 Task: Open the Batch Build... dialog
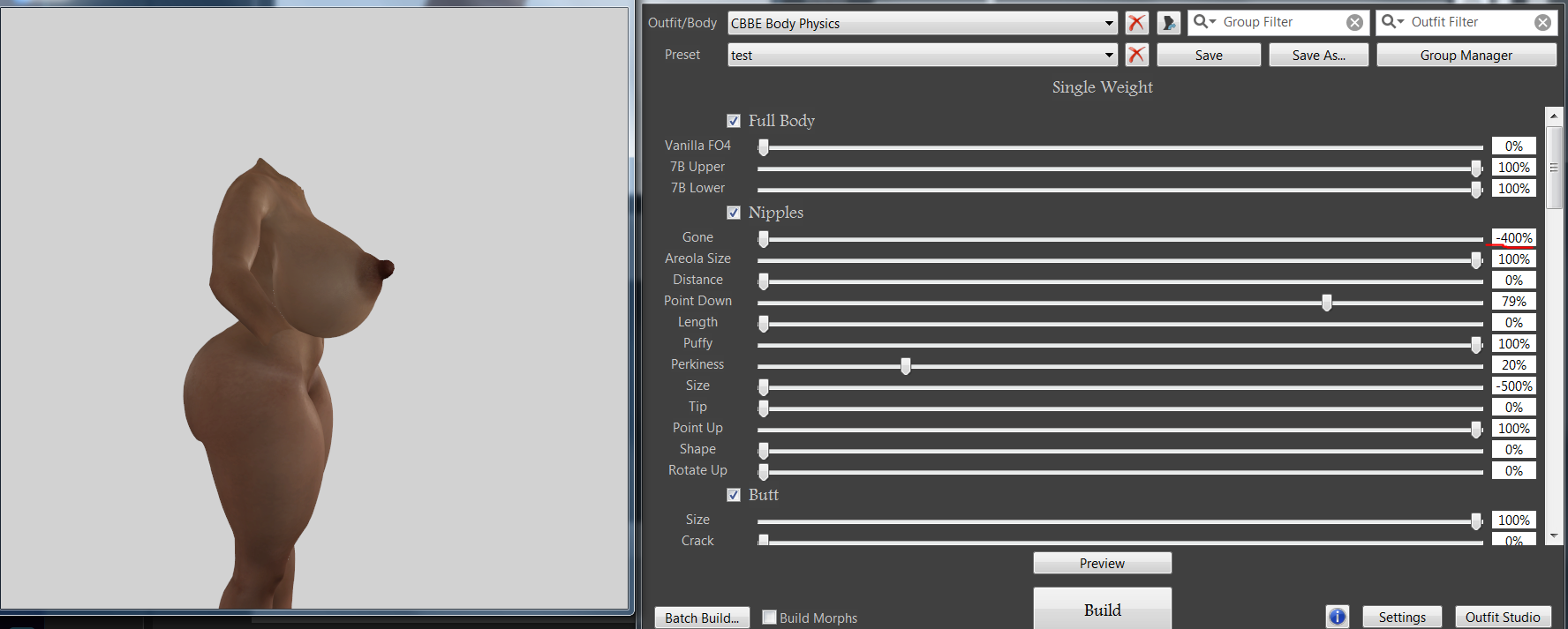702,618
